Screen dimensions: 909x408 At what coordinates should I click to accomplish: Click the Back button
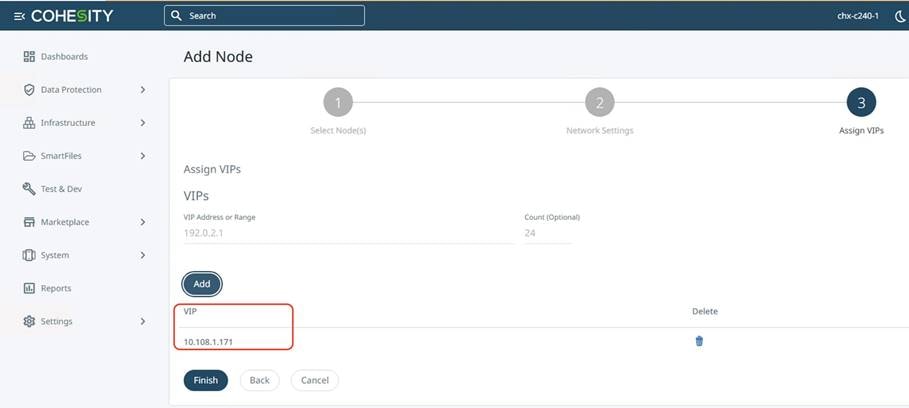pos(260,380)
